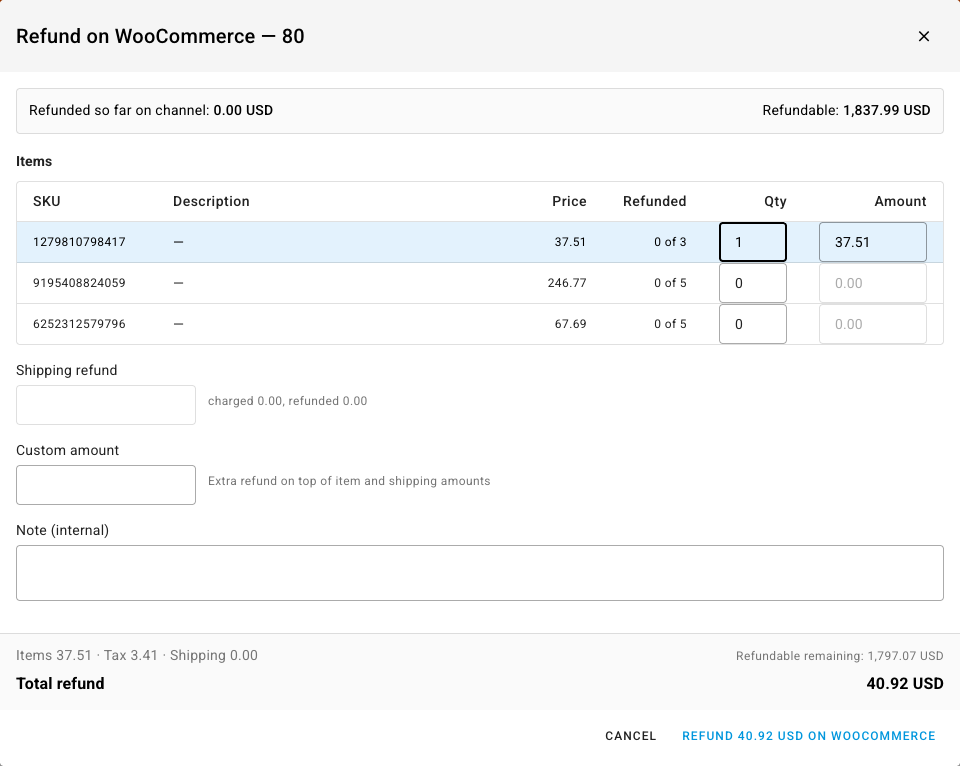Screen dimensions: 960x766
Task: Click the Description column header
Action: point(211,201)
